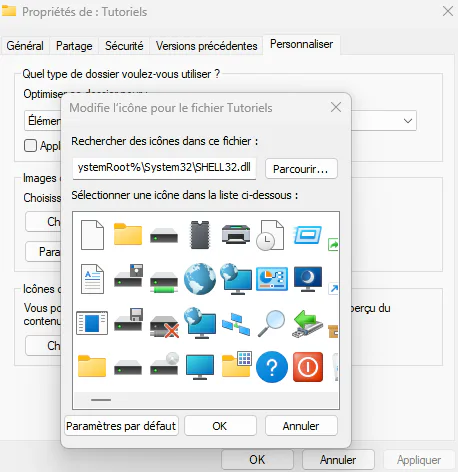The width and height of the screenshot is (458, 472).
Task: Pick the globe with monitor icon in third row
Action: click(200, 323)
